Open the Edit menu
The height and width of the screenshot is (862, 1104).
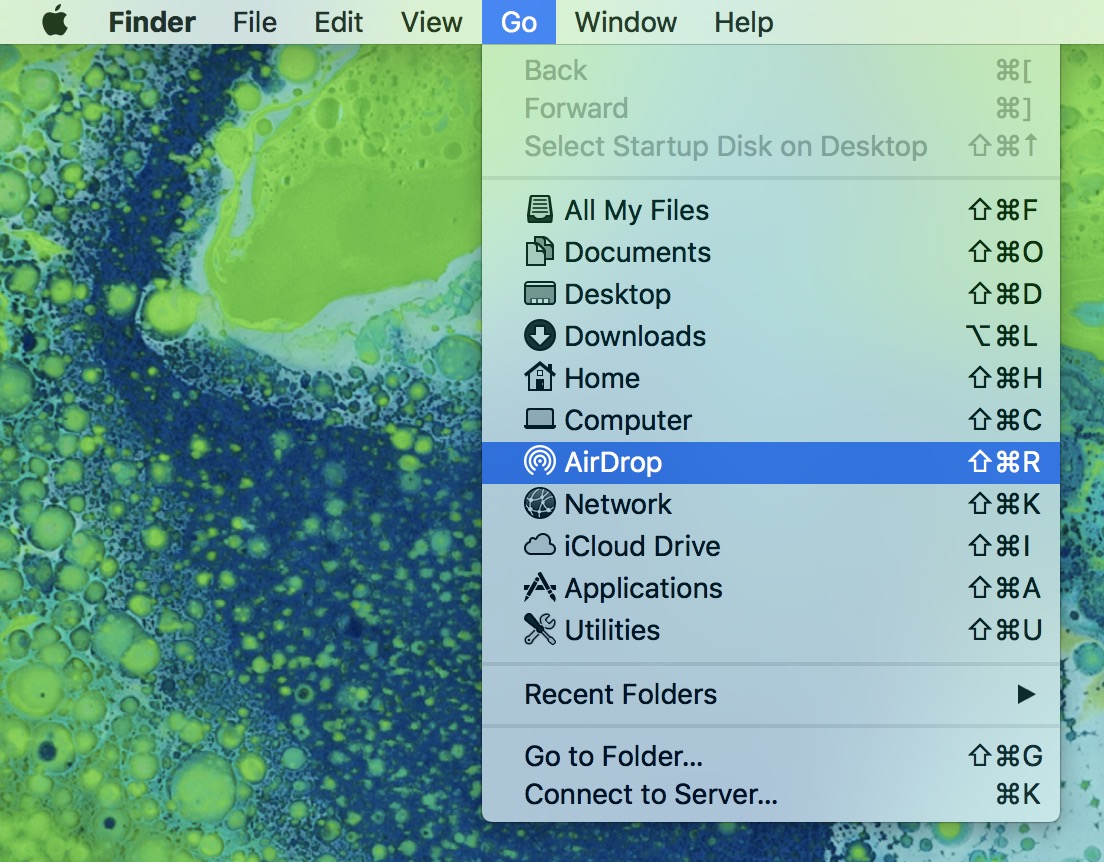point(338,22)
